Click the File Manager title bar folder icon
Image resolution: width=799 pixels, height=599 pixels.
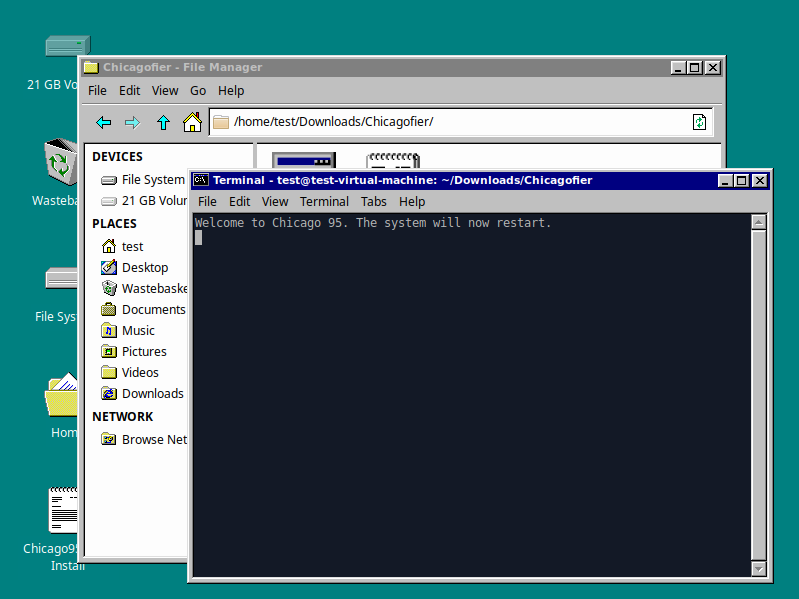coord(91,67)
